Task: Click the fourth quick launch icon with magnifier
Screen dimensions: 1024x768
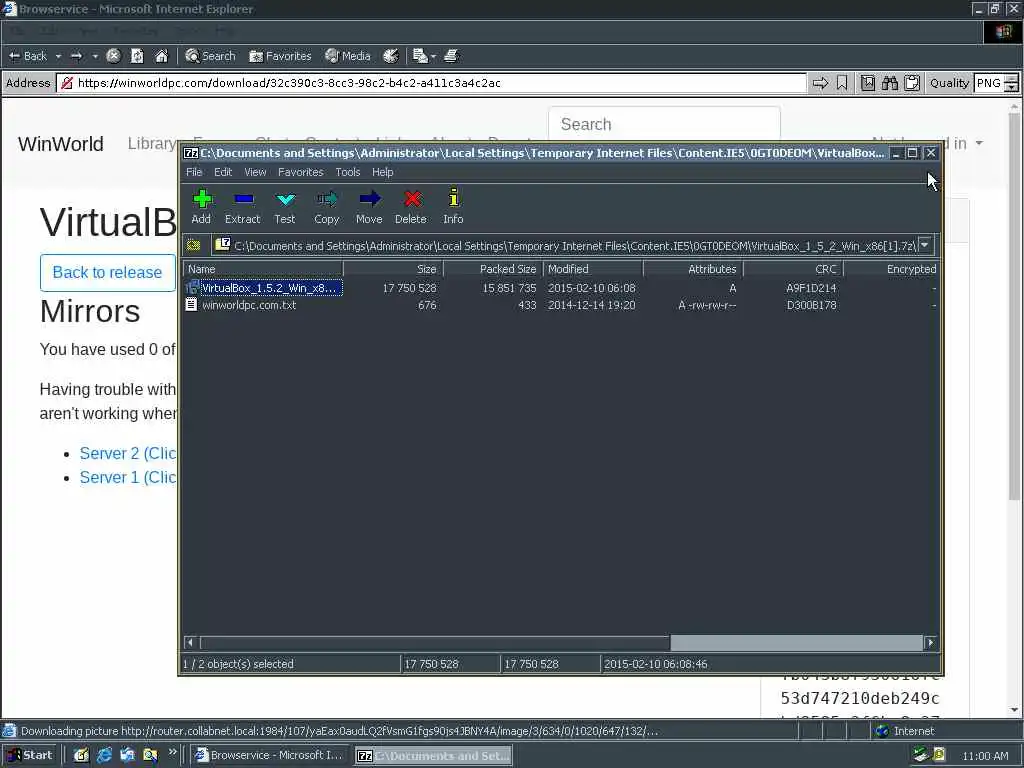Action: click(x=150, y=756)
